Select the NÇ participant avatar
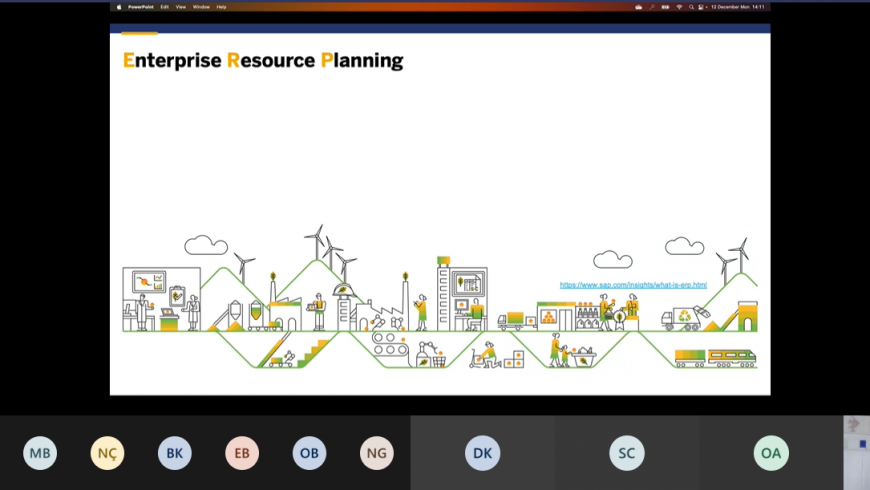This screenshot has width=870, height=490. point(107,453)
